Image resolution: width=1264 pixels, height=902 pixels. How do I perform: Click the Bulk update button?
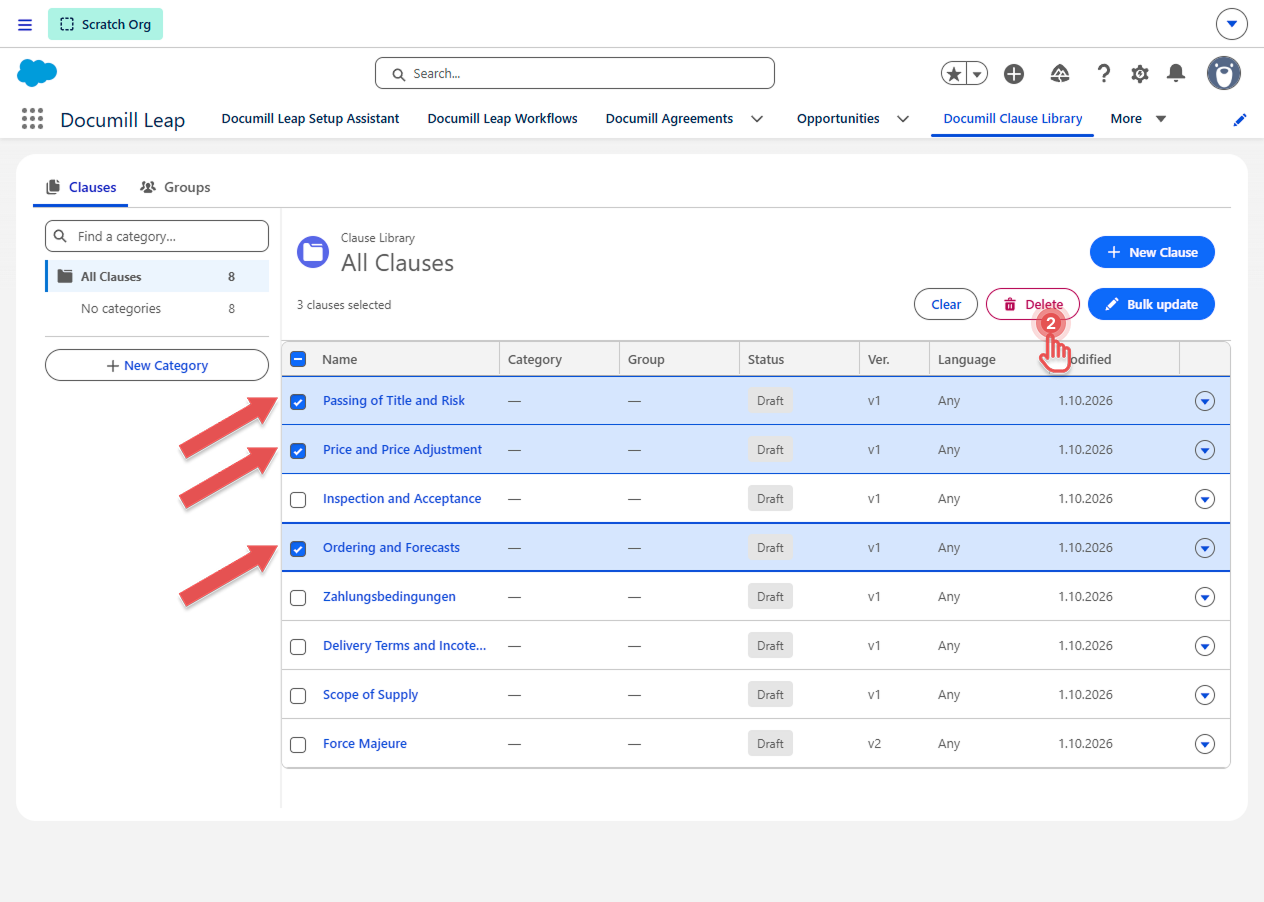point(1151,304)
